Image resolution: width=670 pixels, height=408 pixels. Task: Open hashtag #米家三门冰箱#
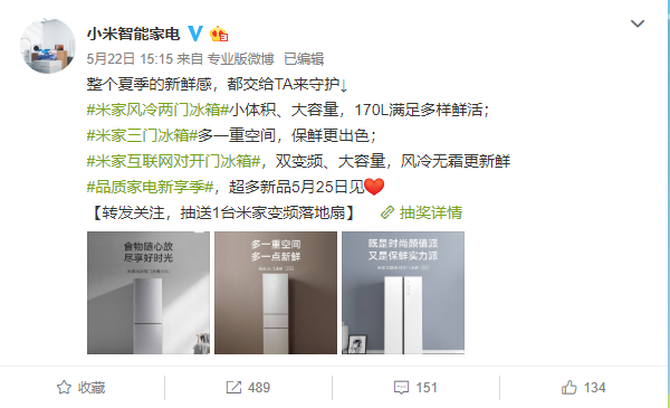pos(142,135)
